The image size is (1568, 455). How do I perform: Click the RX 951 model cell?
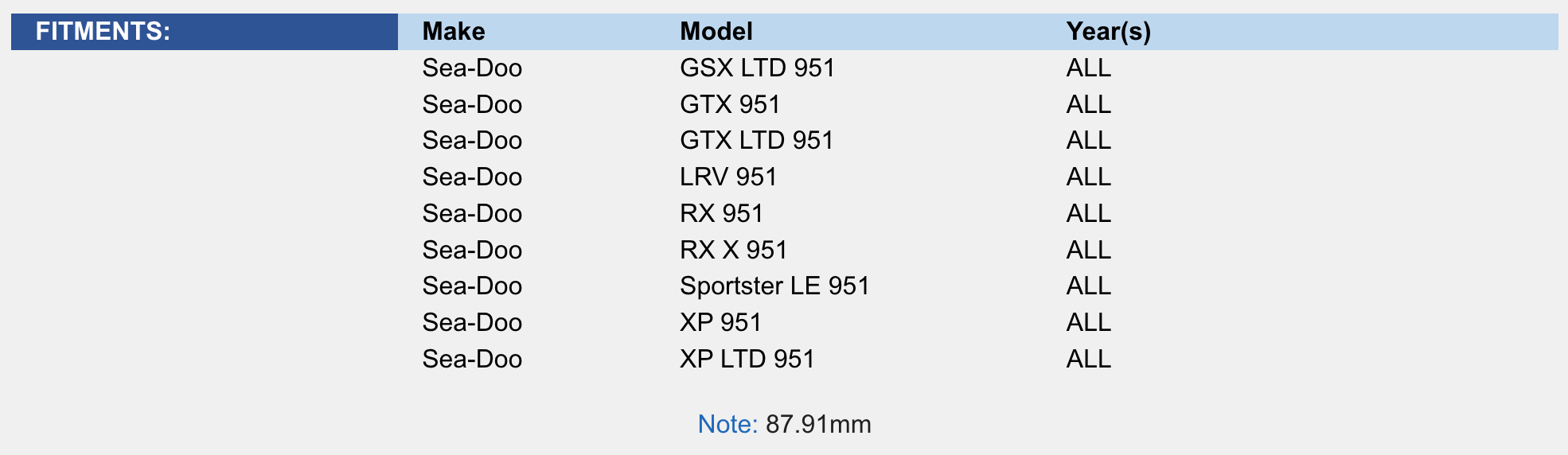click(721, 214)
